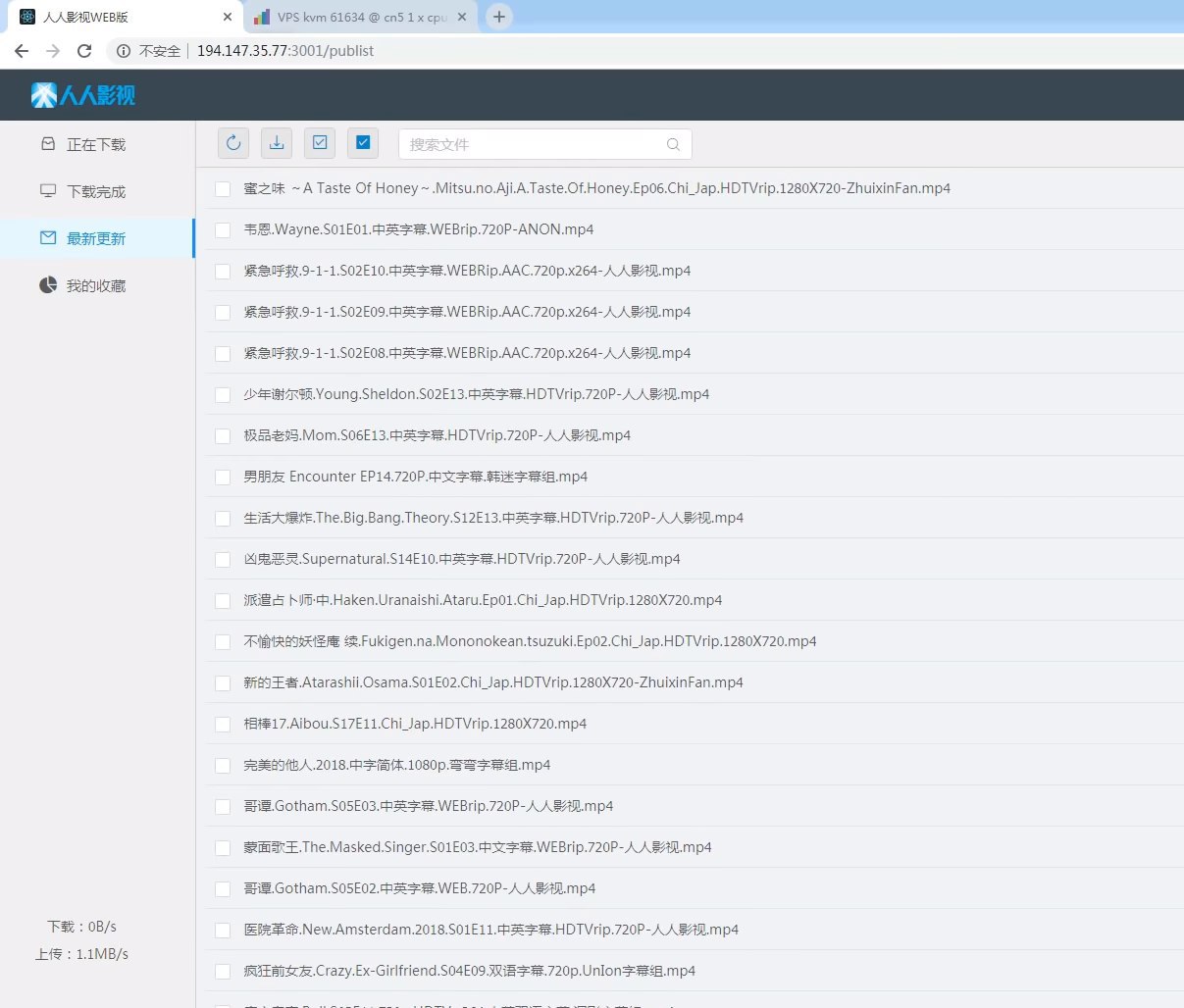Click the Supernatural.S14E10 file name
Image resolution: width=1184 pixels, height=1008 pixels.
(461, 559)
